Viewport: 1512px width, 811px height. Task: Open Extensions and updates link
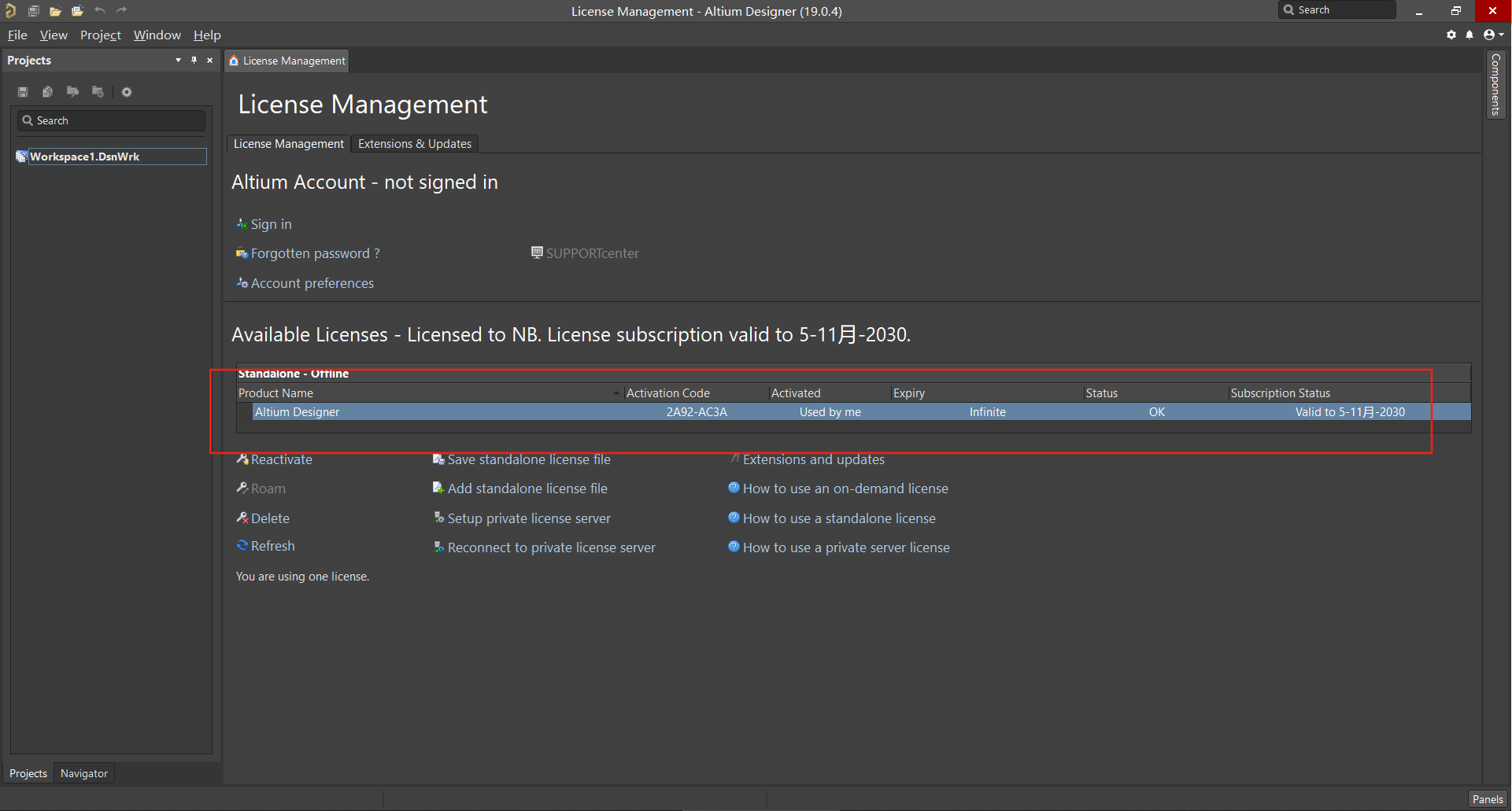[x=813, y=459]
